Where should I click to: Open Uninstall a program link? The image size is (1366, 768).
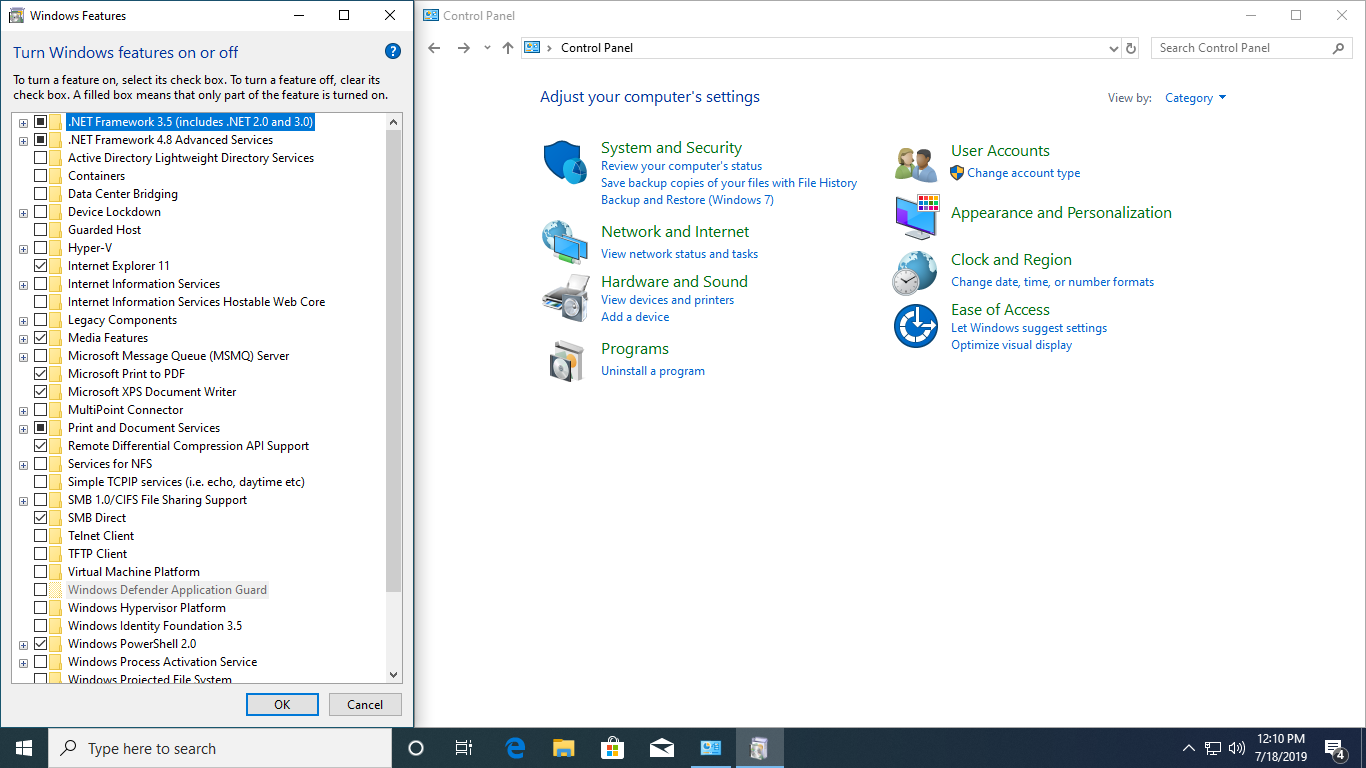pyautogui.click(x=653, y=371)
